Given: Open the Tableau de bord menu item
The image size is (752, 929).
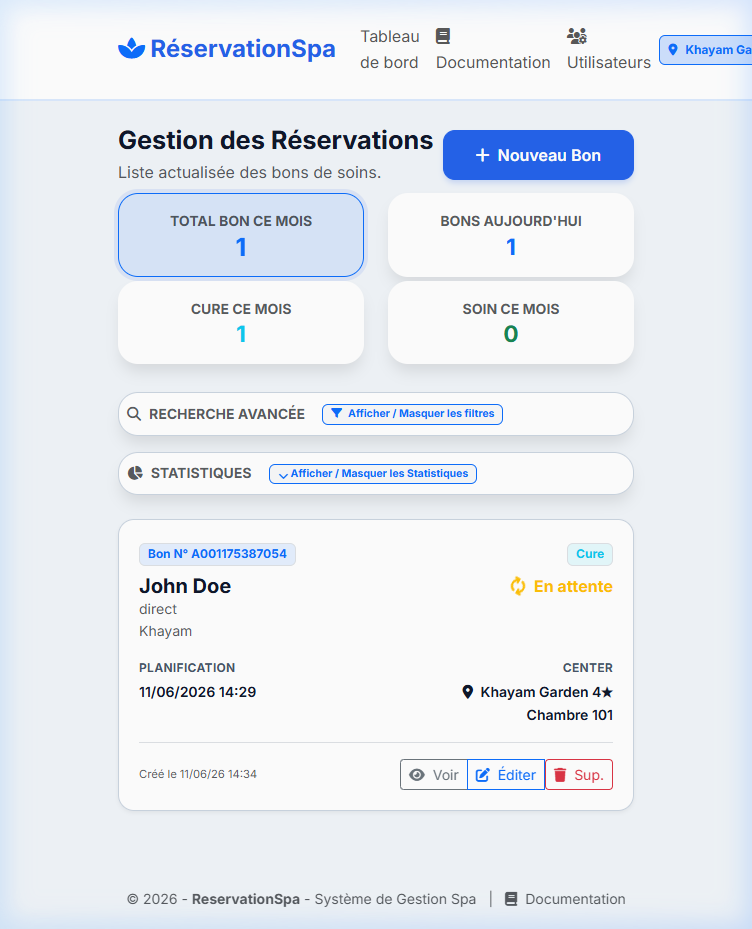Looking at the screenshot, I should (x=389, y=49).
